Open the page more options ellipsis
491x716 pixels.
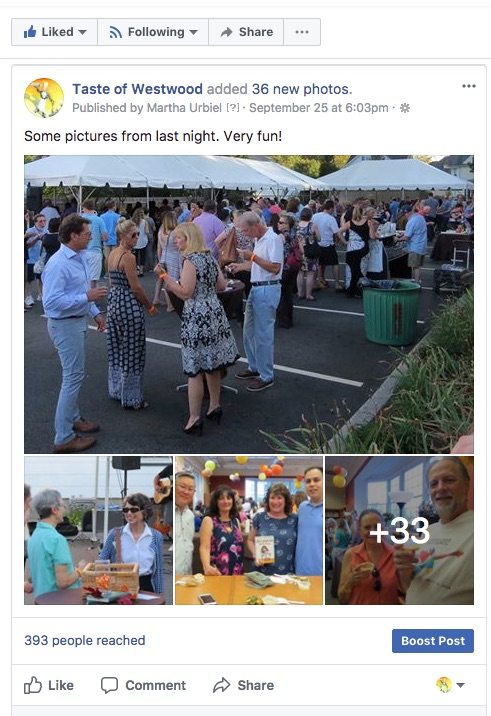click(x=302, y=32)
